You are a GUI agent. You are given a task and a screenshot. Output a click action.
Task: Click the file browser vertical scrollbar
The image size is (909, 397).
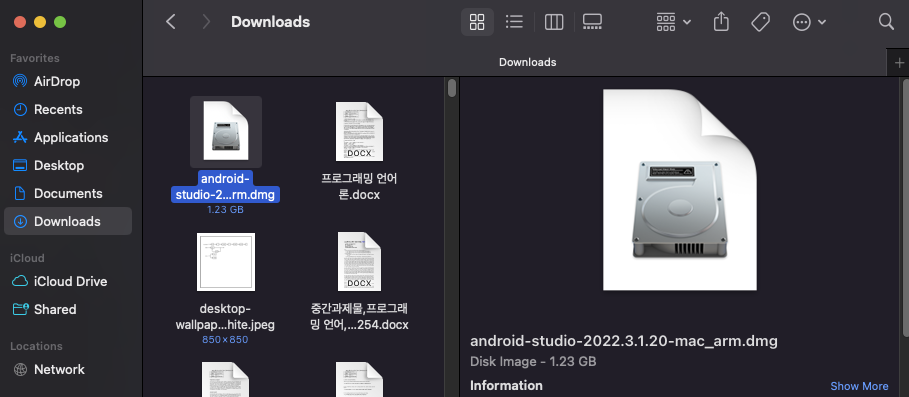[452, 88]
